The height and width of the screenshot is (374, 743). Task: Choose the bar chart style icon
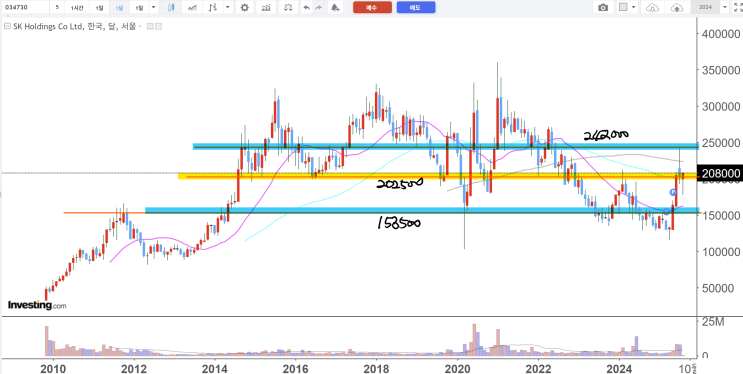click(212, 7)
